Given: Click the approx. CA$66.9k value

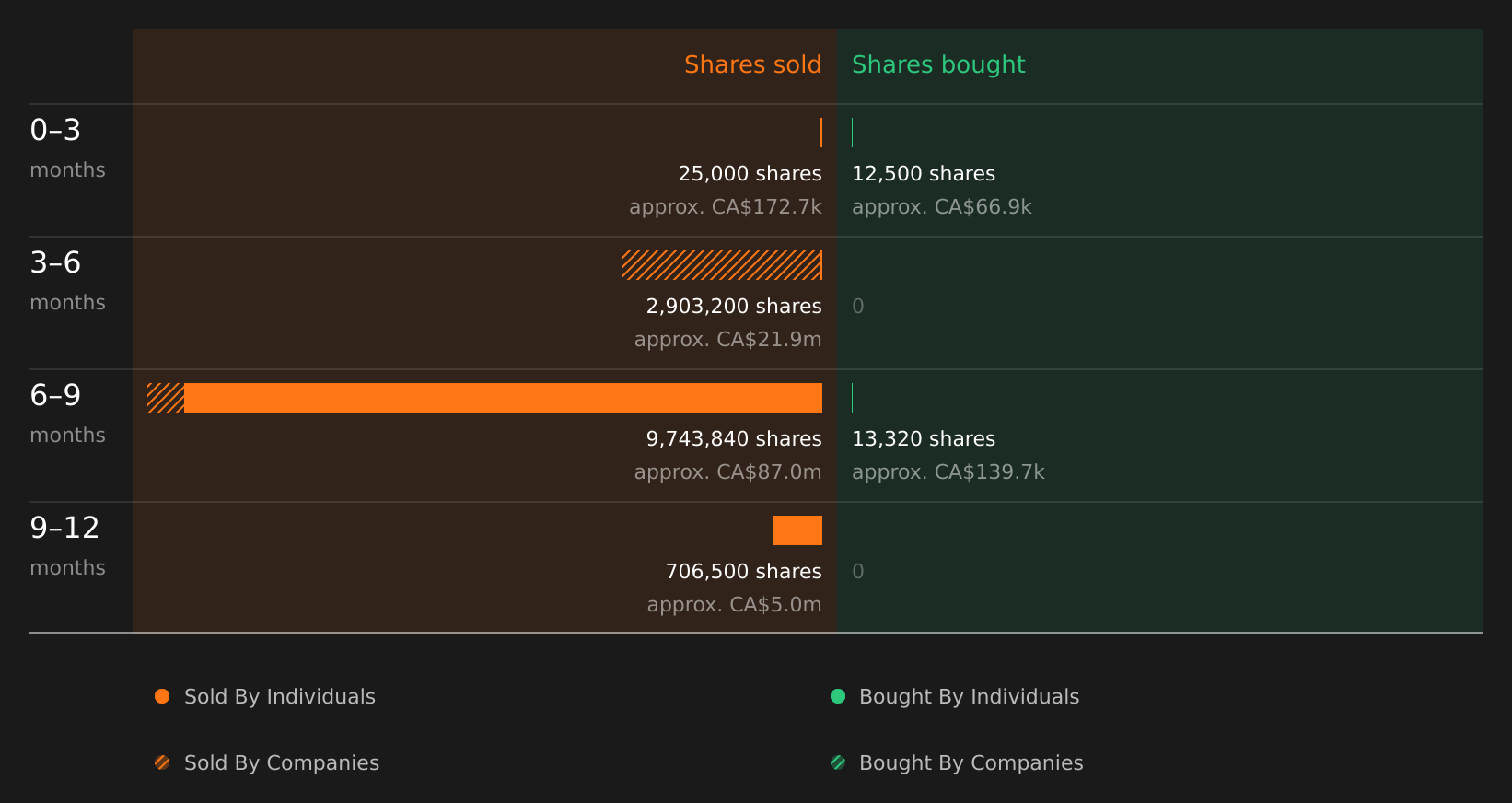Looking at the screenshot, I should (x=942, y=207).
